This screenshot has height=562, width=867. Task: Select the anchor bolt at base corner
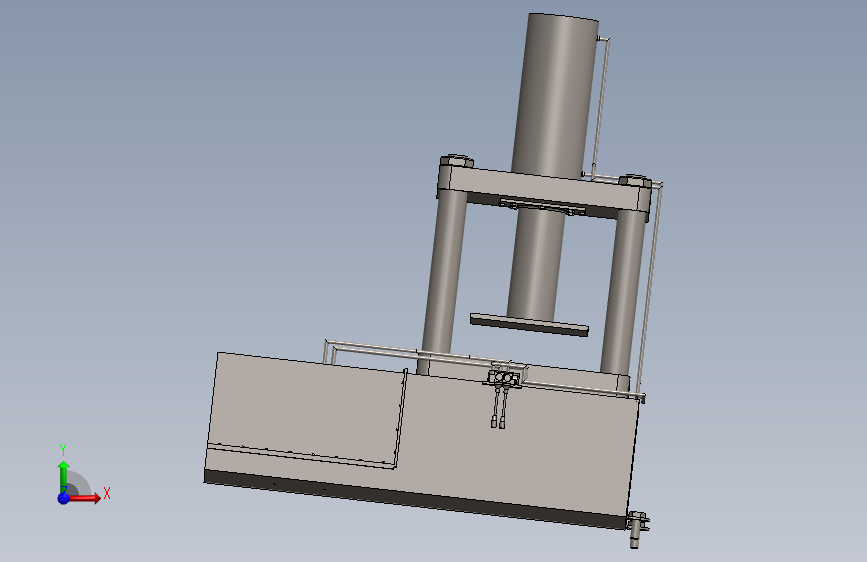(636, 529)
